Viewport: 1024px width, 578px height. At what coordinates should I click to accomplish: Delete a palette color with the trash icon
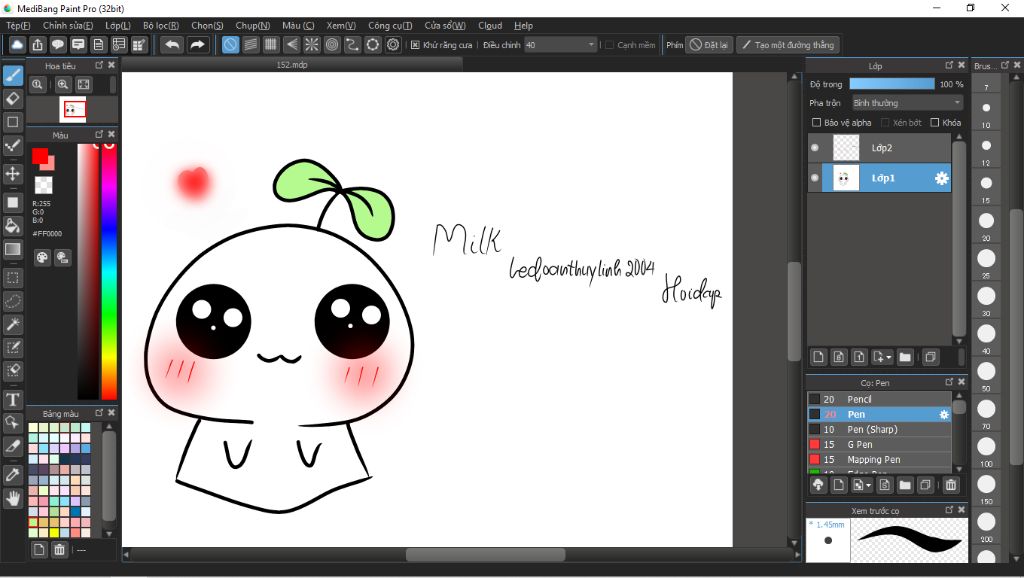[x=59, y=550]
